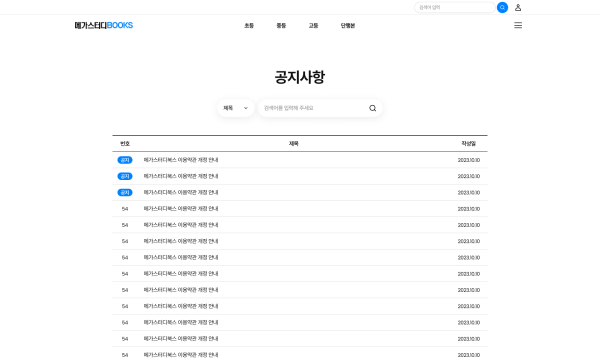
Task: Open the hamburger menu icon
Action: [x=518, y=25]
